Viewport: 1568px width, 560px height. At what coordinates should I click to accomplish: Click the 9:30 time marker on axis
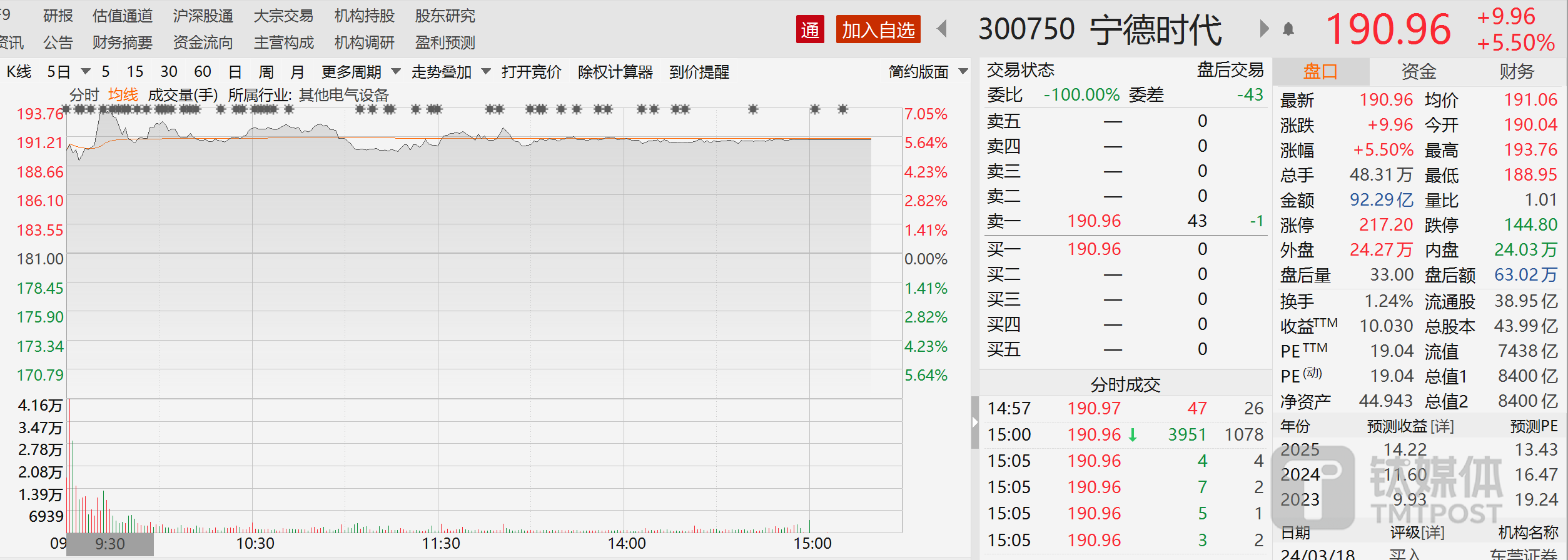click(x=110, y=544)
